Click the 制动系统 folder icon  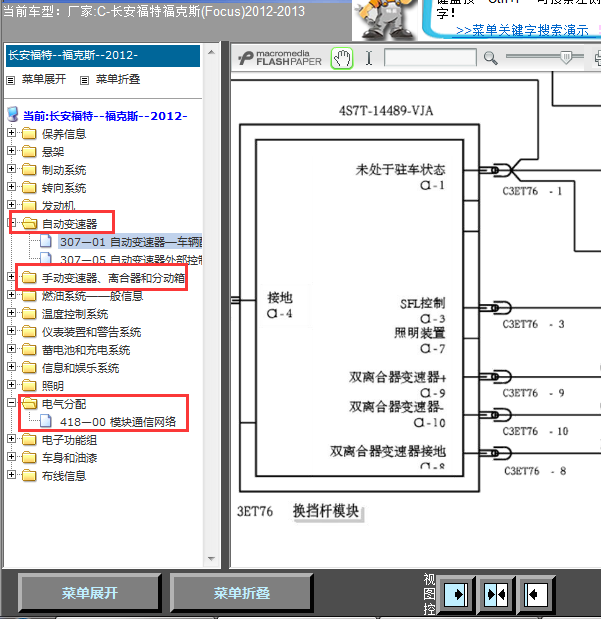pyautogui.click(x=29, y=169)
